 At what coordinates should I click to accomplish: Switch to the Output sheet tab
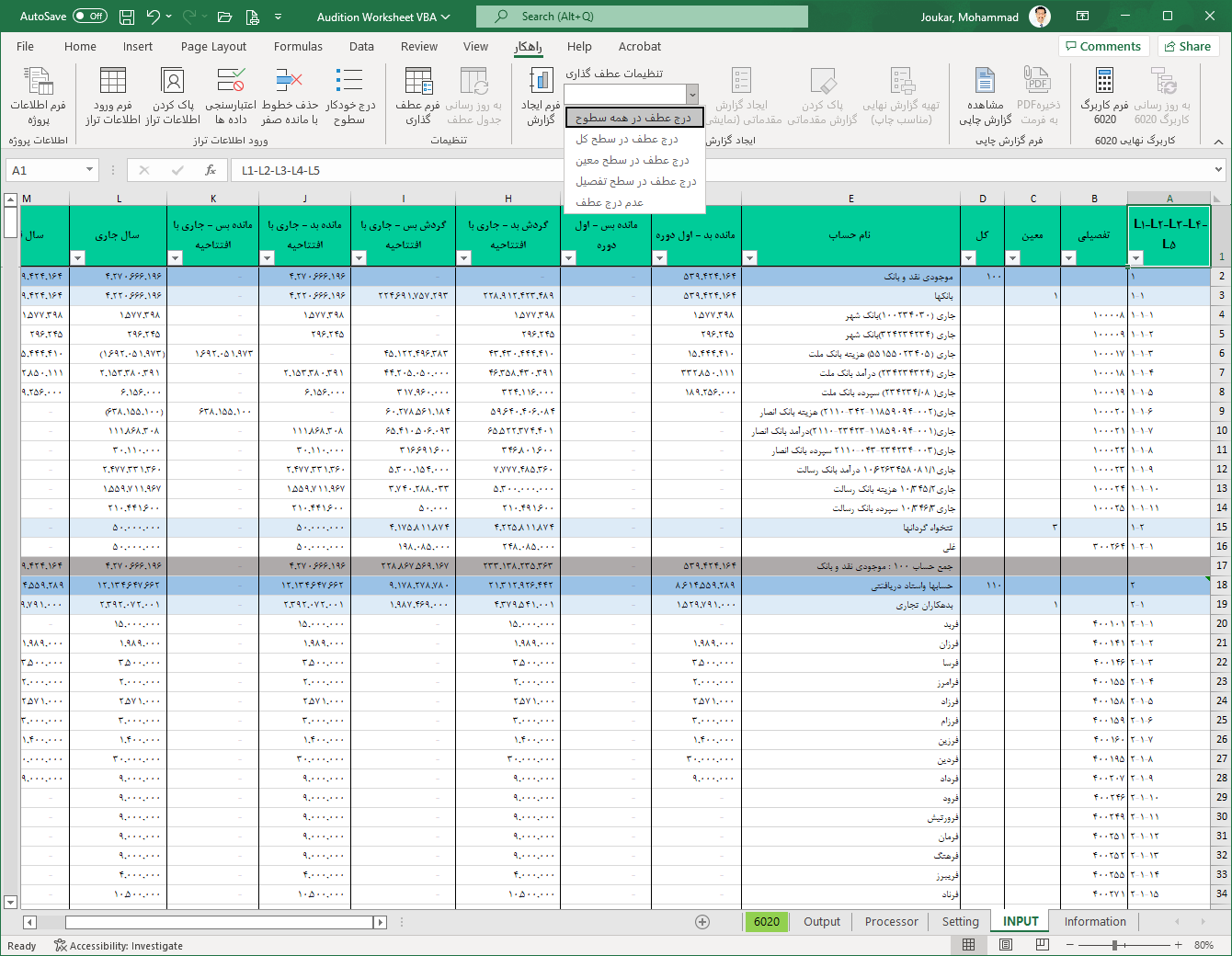(x=822, y=922)
